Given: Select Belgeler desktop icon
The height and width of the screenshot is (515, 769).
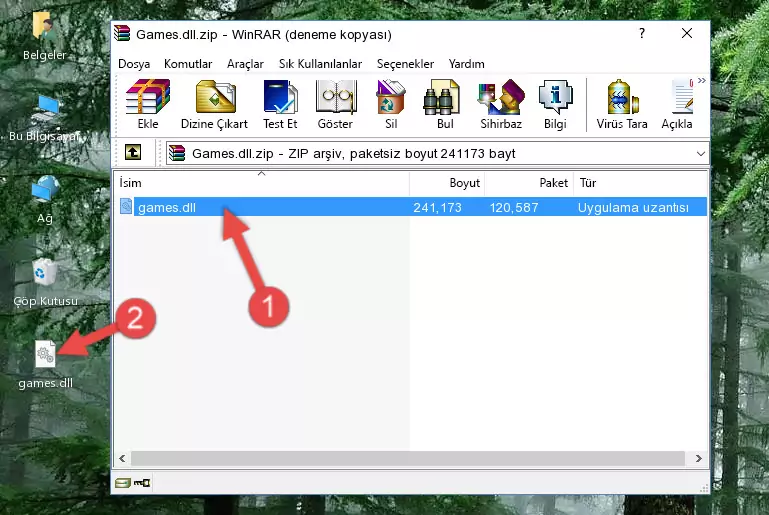Looking at the screenshot, I should coord(44,36).
